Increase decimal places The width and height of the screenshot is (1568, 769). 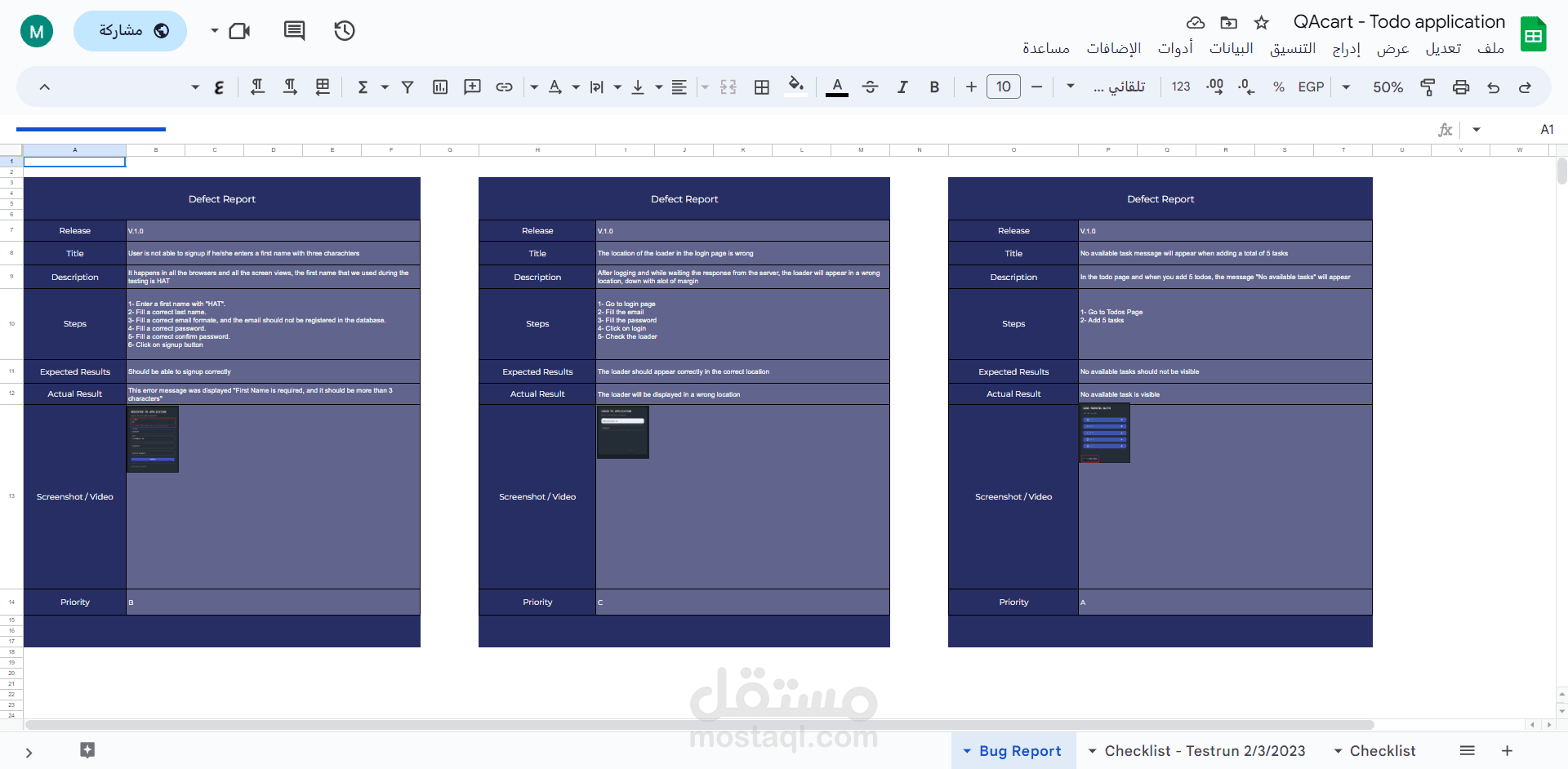(1214, 87)
